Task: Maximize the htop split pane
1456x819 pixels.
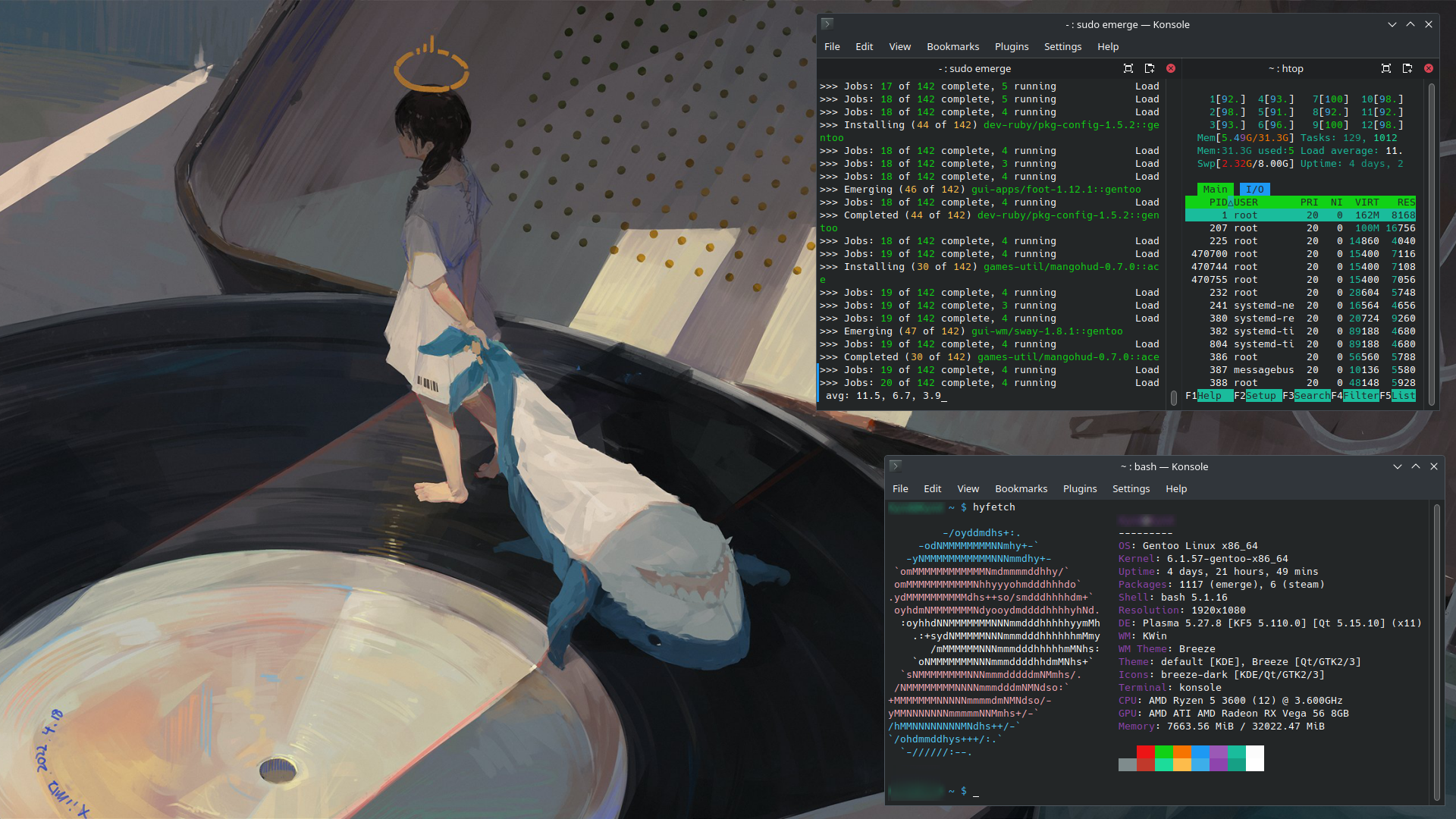Action: tap(1386, 68)
